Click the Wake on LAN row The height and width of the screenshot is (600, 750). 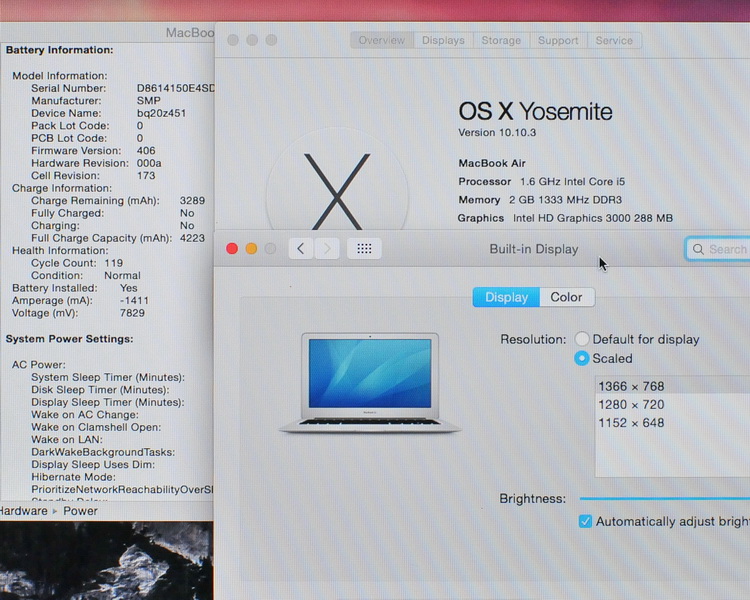(x=67, y=440)
